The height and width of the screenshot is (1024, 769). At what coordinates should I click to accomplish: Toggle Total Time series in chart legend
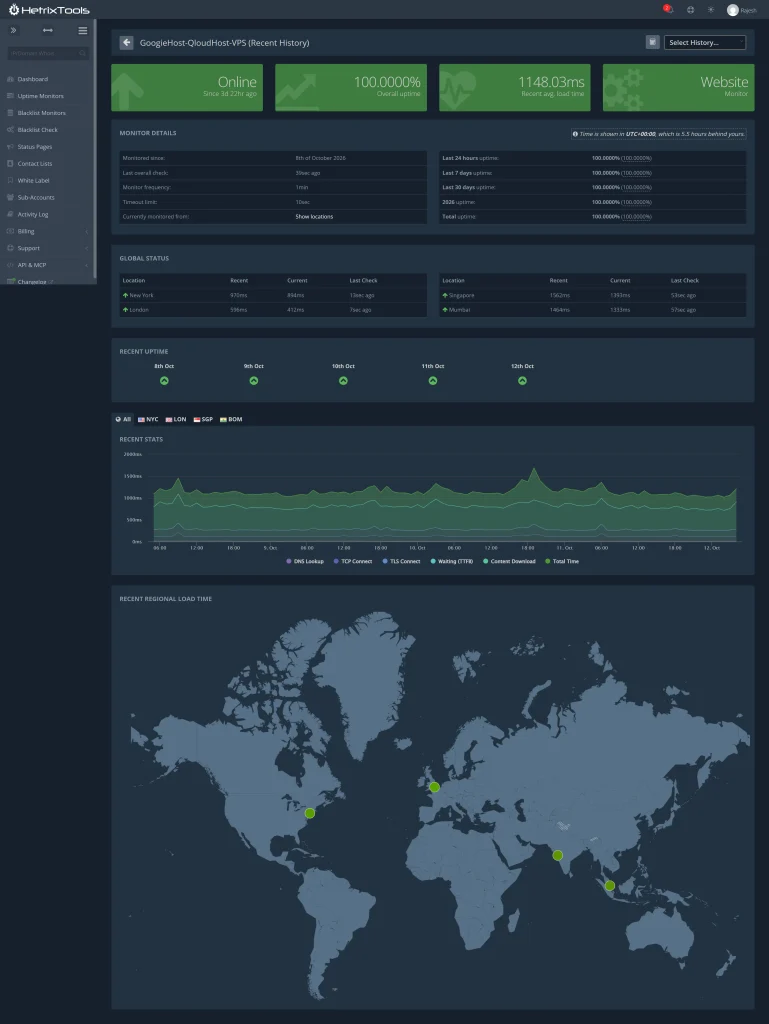(x=562, y=561)
